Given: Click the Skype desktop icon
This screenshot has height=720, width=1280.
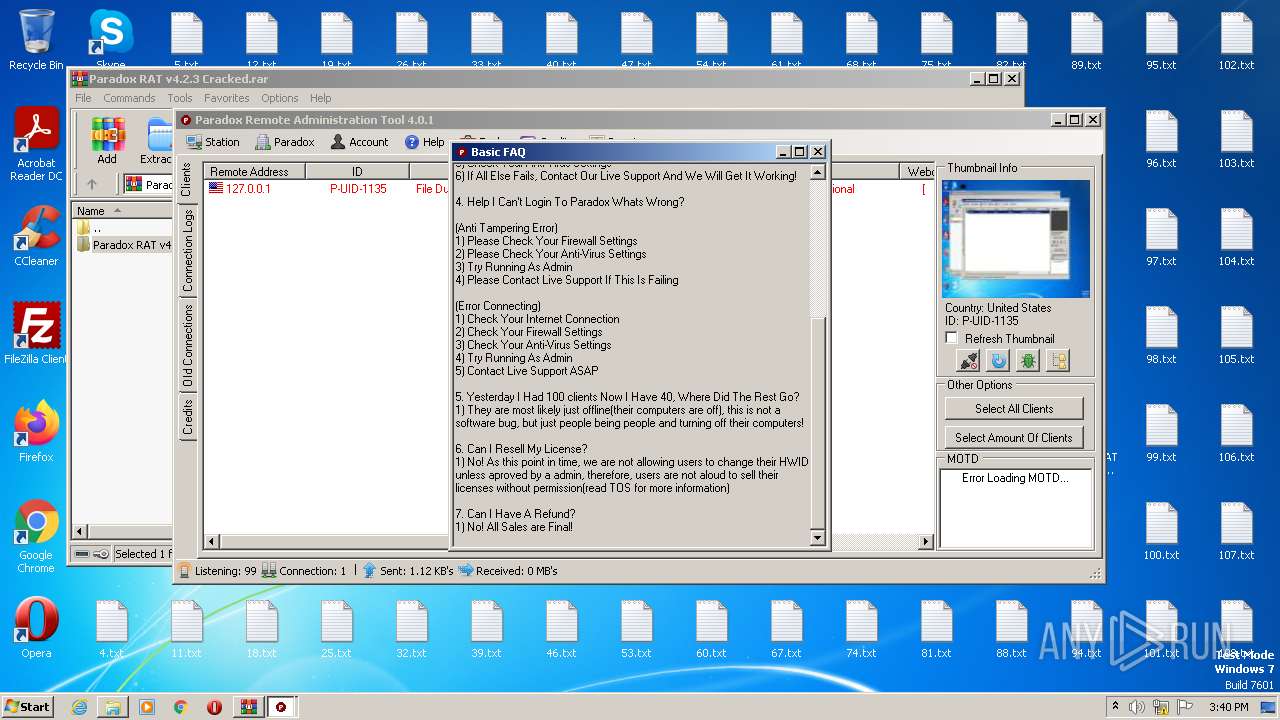Looking at the screenshot, I should pyautogui.click(x=111, y=40).
